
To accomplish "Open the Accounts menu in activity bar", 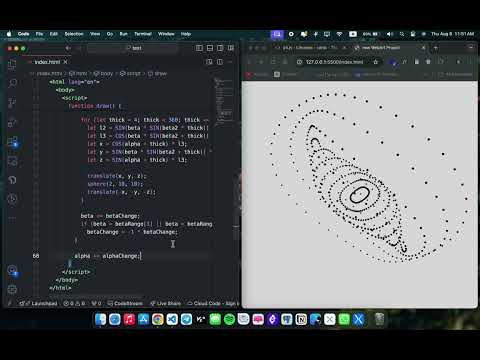I will tap(12, 270).
